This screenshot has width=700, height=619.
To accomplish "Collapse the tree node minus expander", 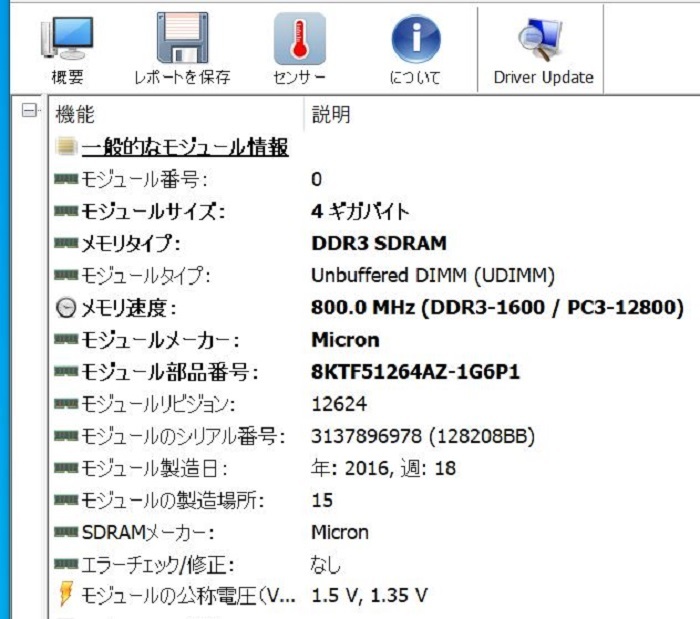I will pos(29,110).
